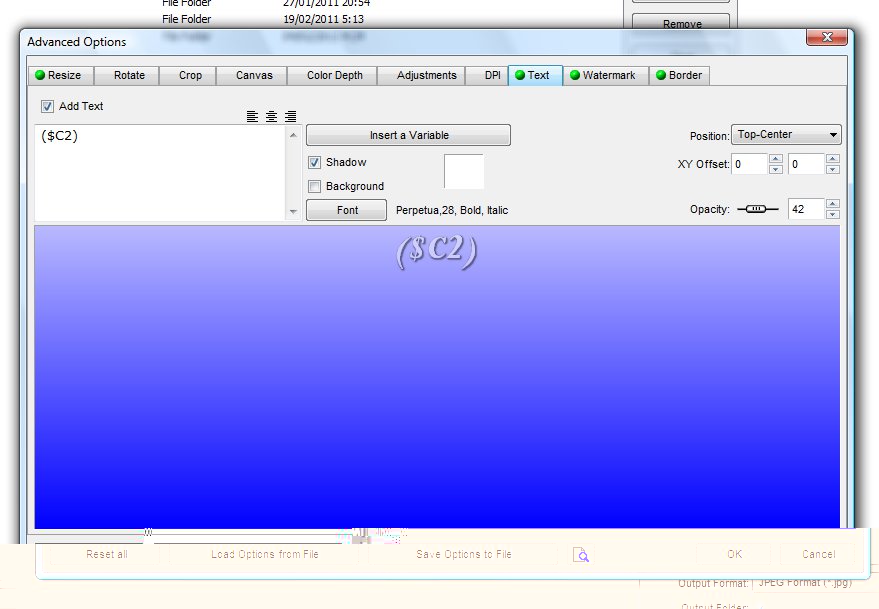Viewport: 879px width, 609px height.
Task: Disable the Shadow option
Action: [x=314, y=162]
